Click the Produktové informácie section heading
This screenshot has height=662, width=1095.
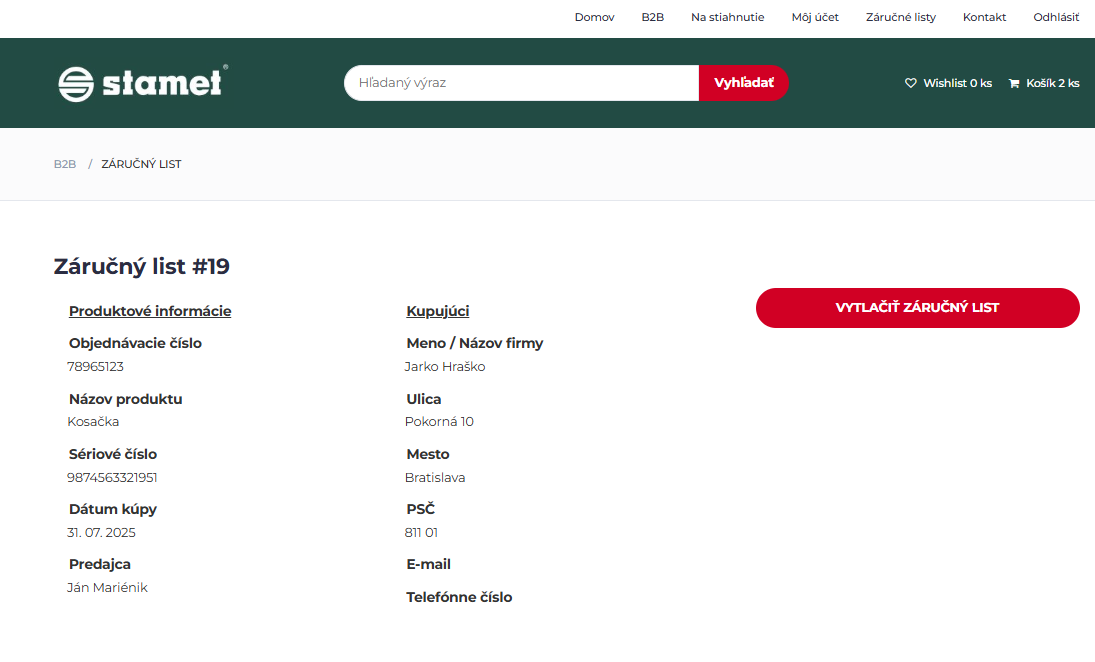150,311
